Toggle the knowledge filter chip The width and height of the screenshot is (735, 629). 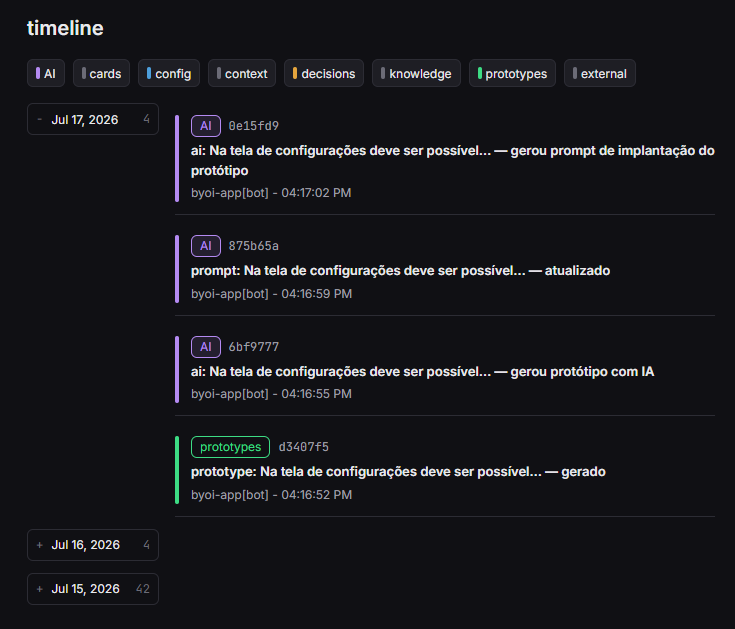(x=416, y=74)
